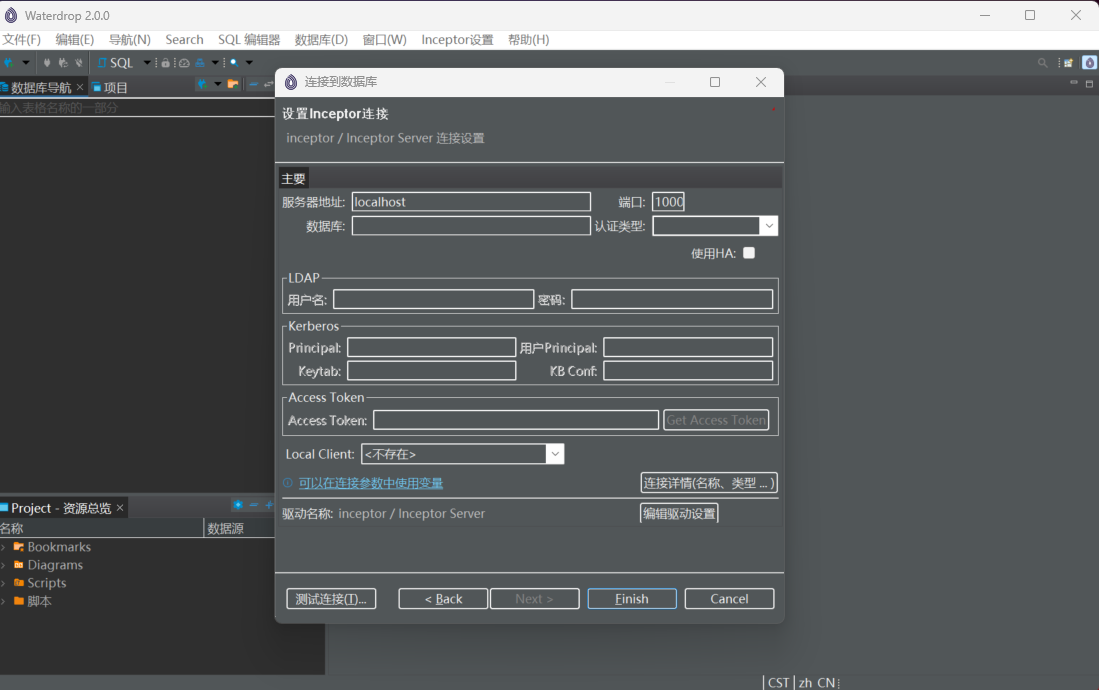Image resolution: width=1099 pixels, height=690 pixels.
Task: Toggle the 使用HA checkbox
Action: point(749,253)
